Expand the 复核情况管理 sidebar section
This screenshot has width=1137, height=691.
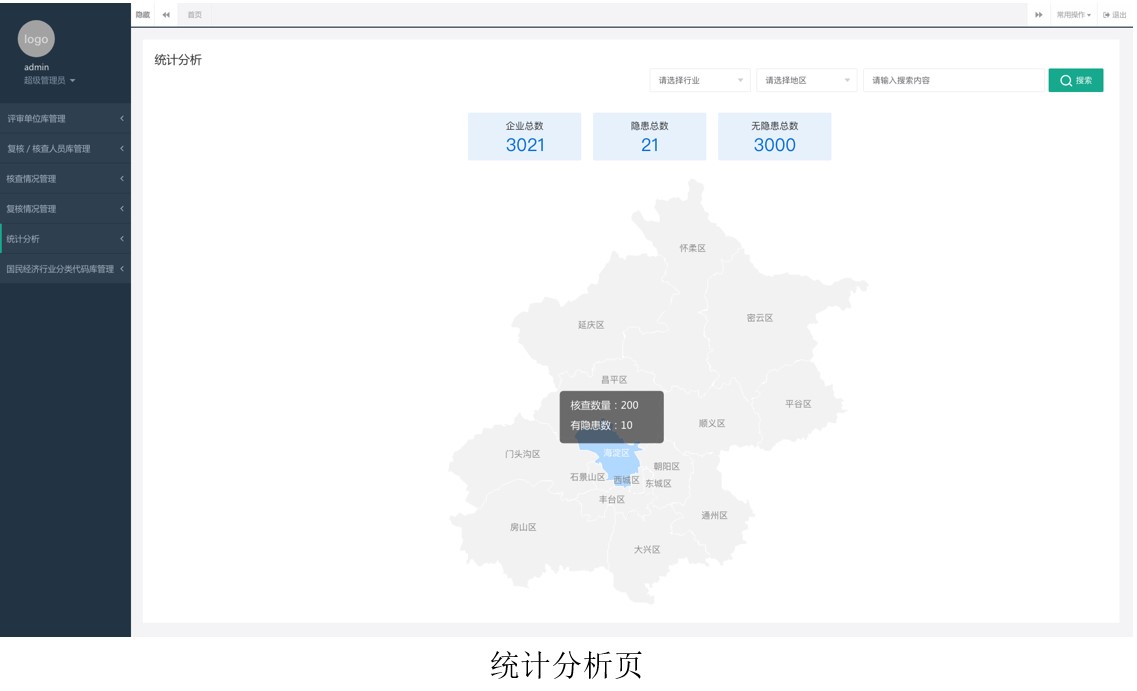pyautogui.click(x=60, y=209)
